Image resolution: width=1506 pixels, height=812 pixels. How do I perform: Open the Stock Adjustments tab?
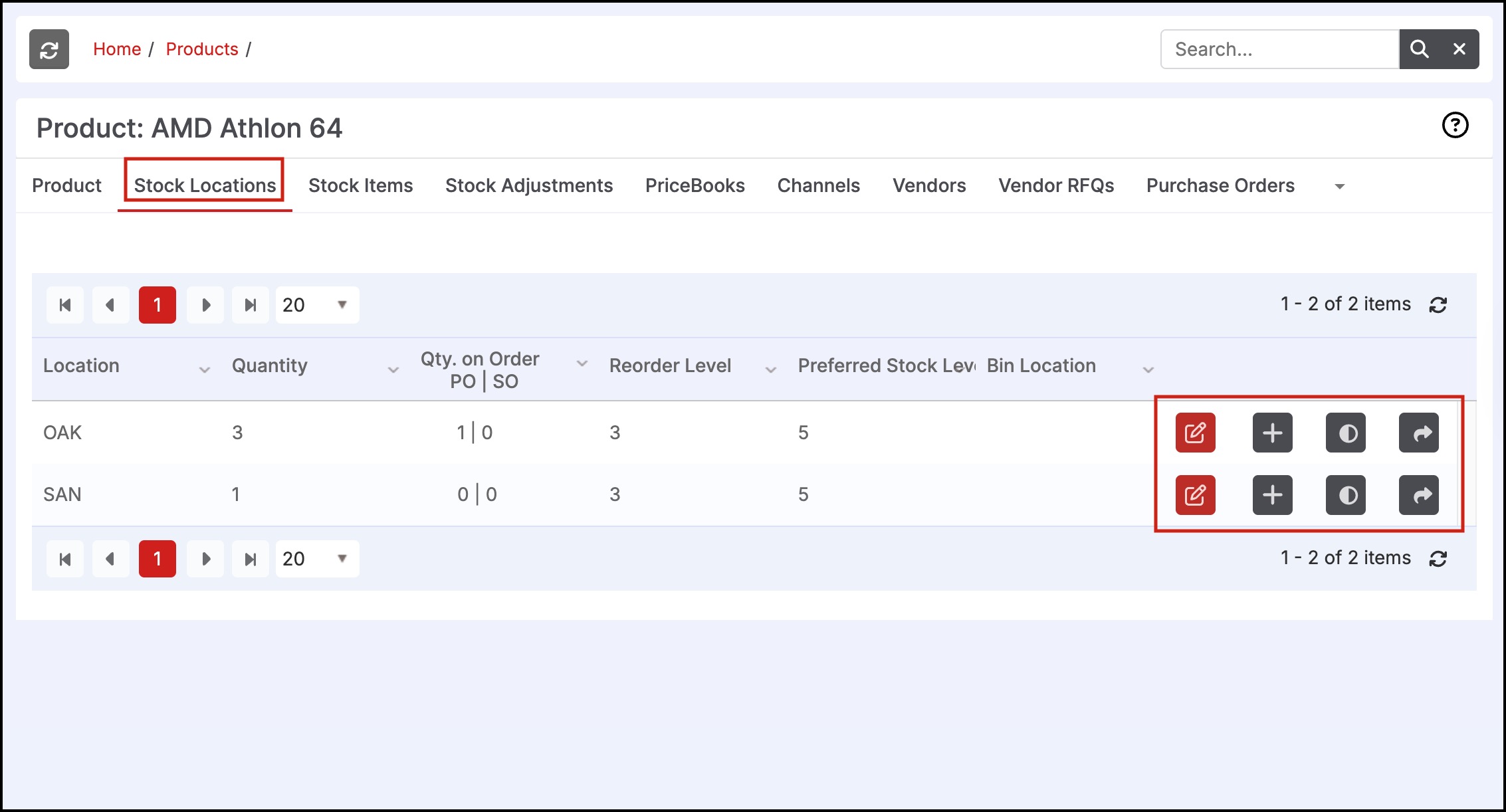529,185
